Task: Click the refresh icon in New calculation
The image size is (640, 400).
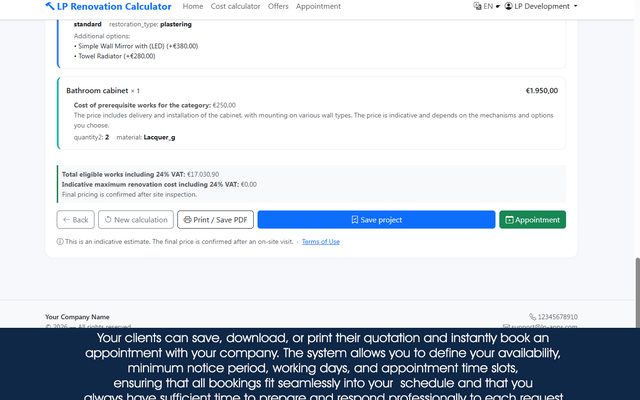Action: click(108, 220)
